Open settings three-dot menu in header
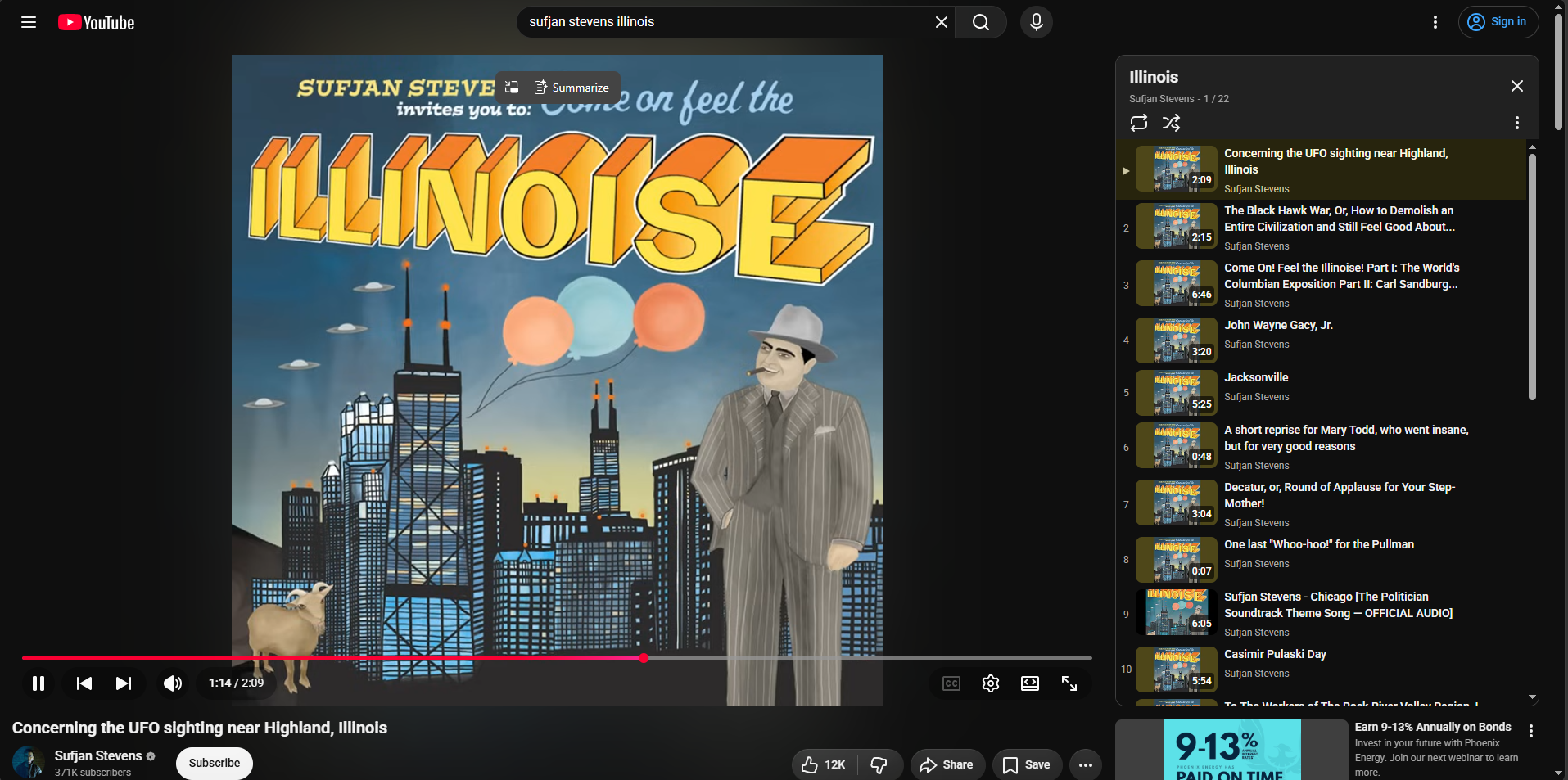Image resolution: width=1568 pixels, height=780 pixels. tap(1435, 22)
